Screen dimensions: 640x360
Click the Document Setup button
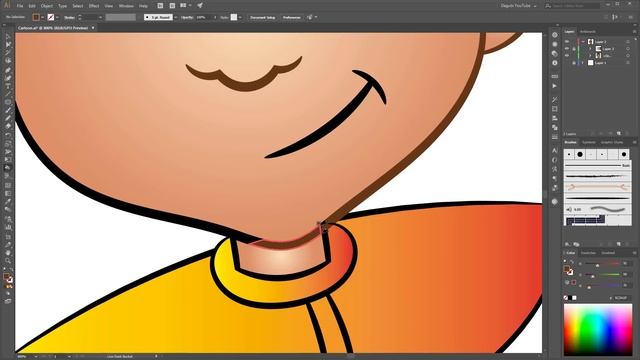point(263,17)
